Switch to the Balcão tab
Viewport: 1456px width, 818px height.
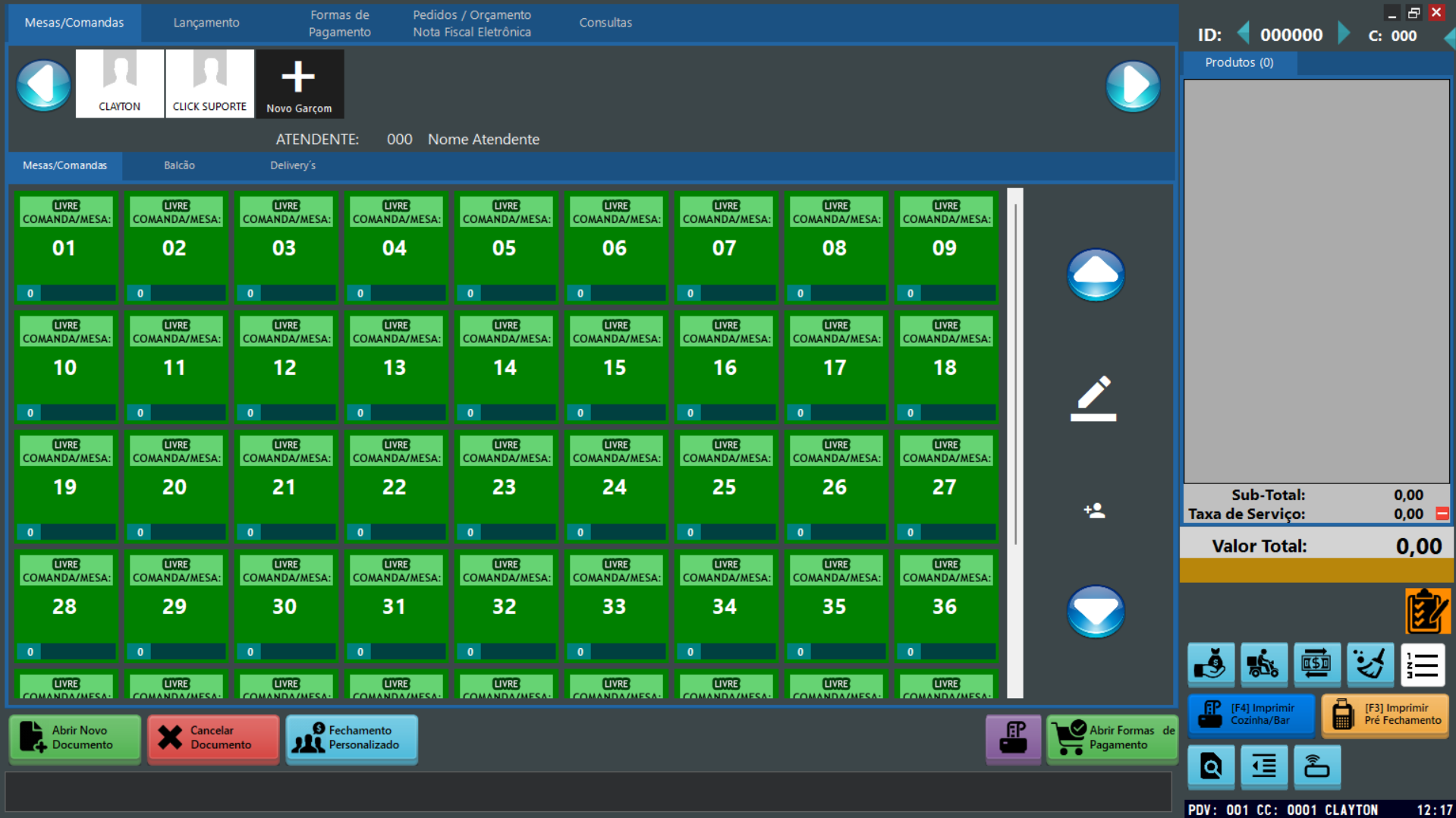179,165
